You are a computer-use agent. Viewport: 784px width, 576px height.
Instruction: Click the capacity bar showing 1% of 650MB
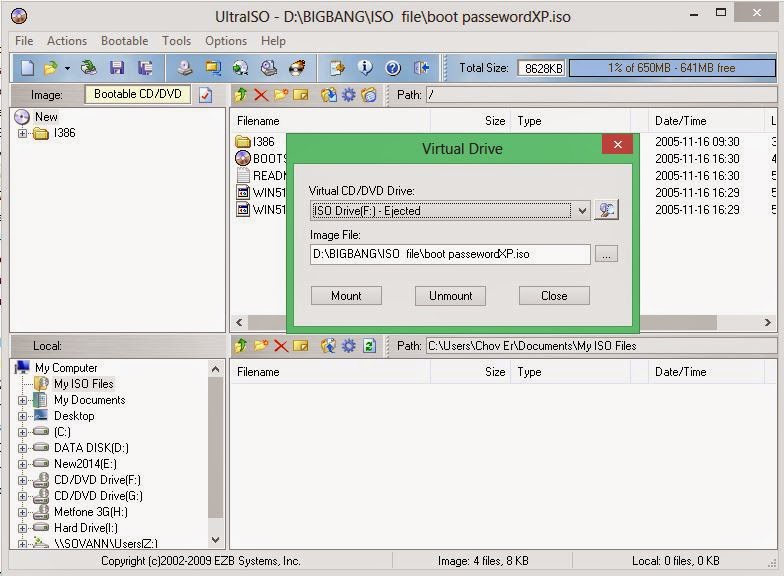point(672,68)
